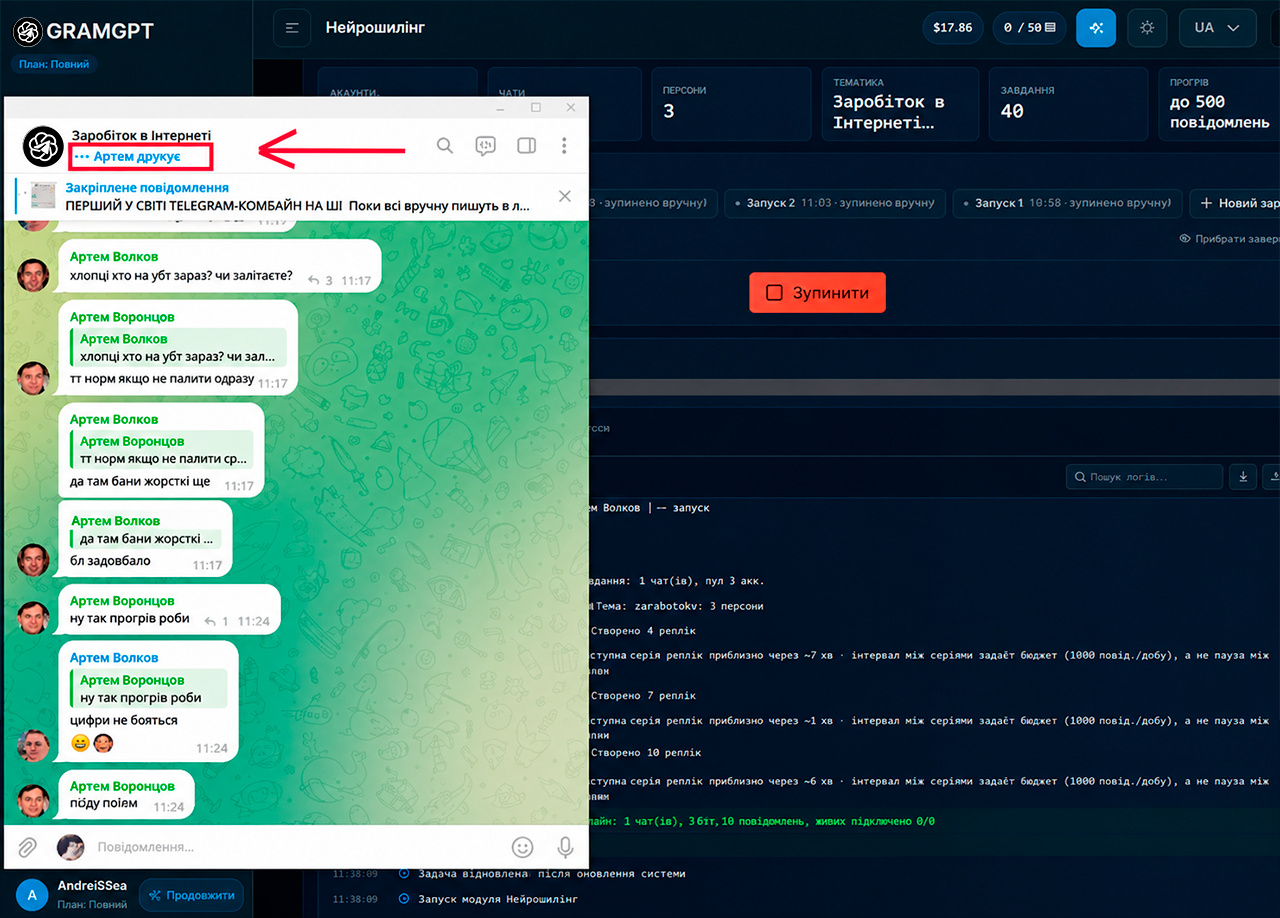Click the GramGPT logo icon in sidebar
Image resolution: width=1280 pixels, height=918 pixels.
(x=27, y=32)
